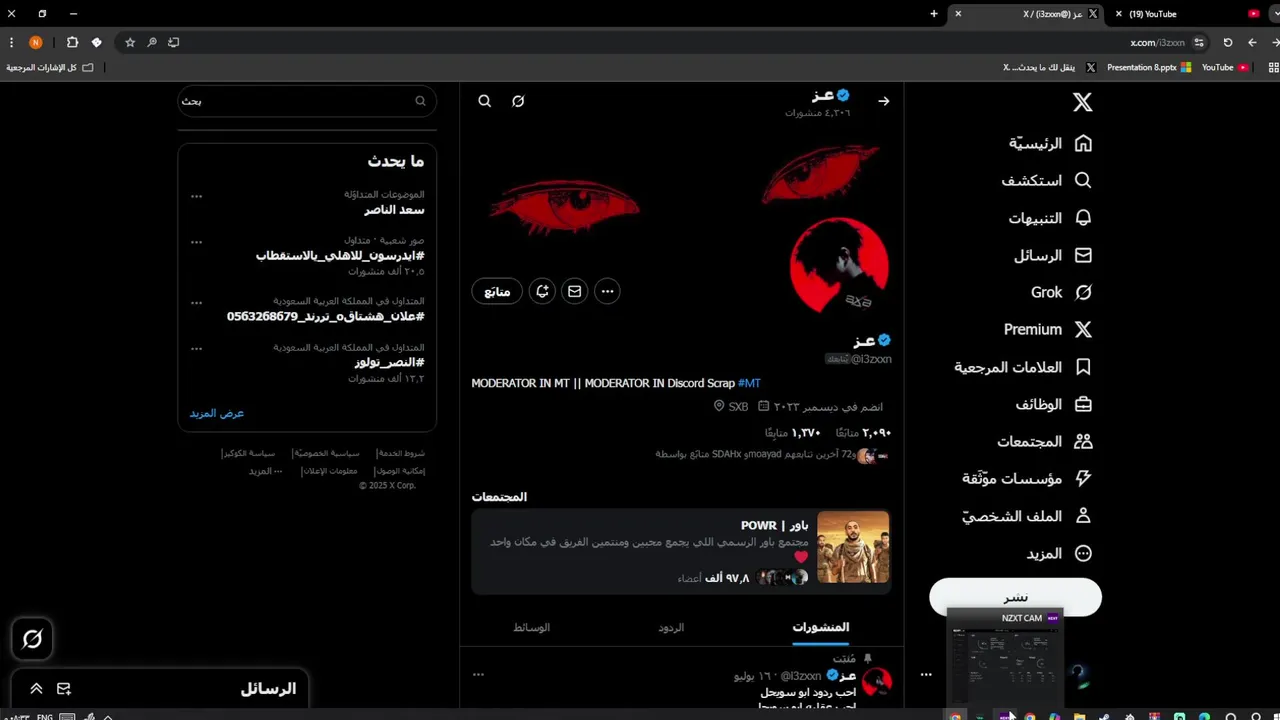The image size is (1280, 720).
Task: Open the trend #النصر_تولوز
Action: click(390, 362)
